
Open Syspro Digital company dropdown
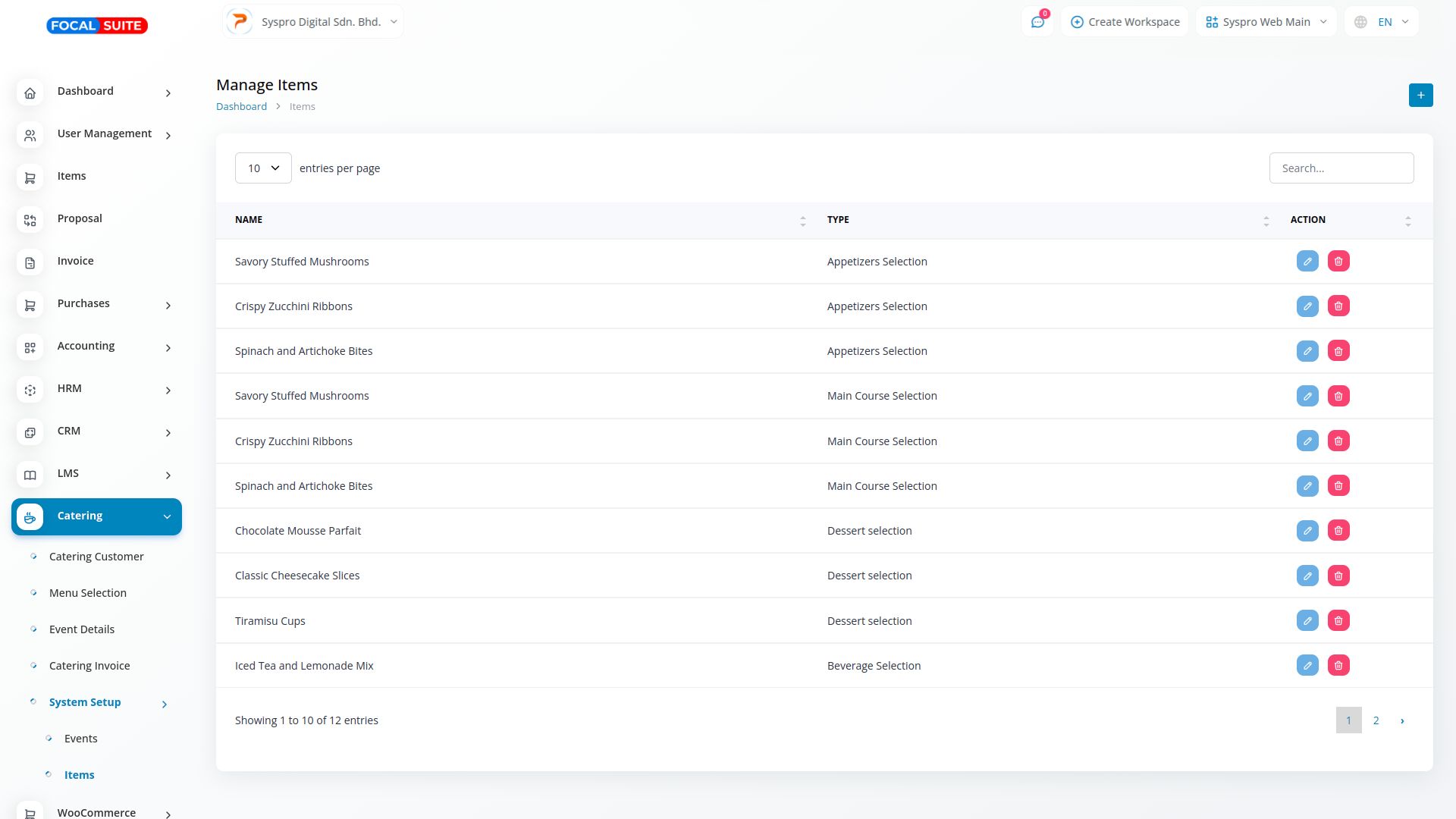point(312,22)
